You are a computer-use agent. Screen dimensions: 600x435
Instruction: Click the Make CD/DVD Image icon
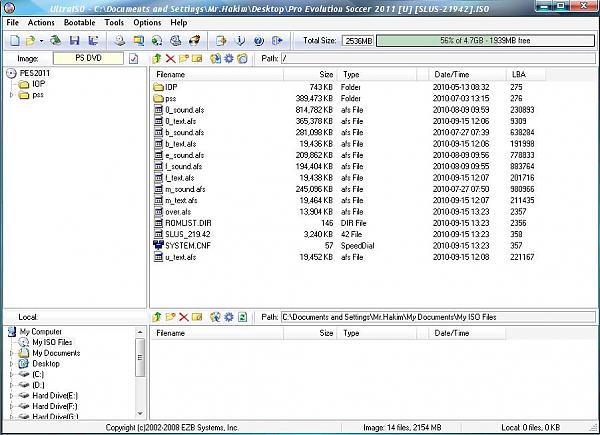[x=120, y=41]
